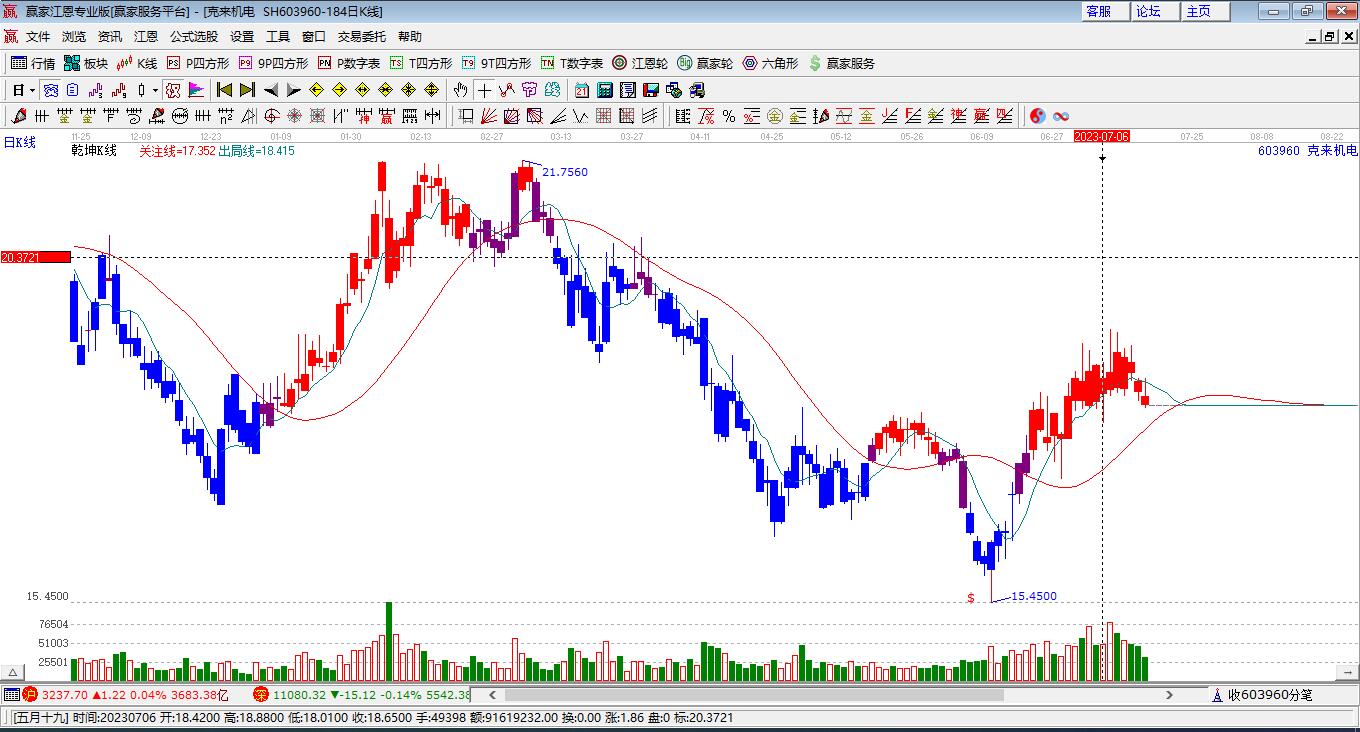Image resolution: width=1360 pixels, height=732 pixels.
Task: Click the red dollar signal marker
Action: (971, 598)
